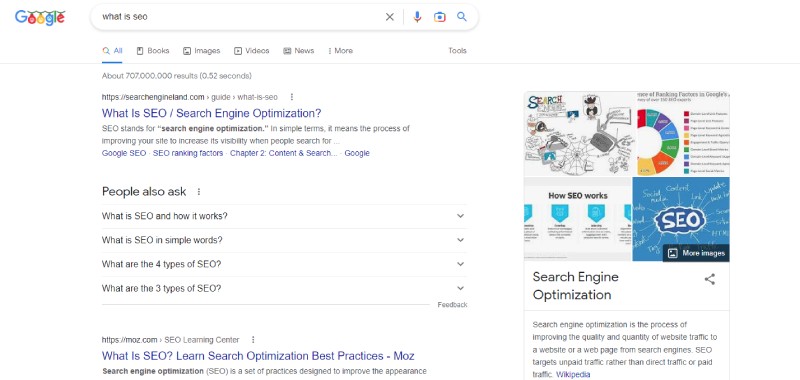Switch to the News tab
The height and width of the screenshot is (380, 800).
click(x=298, y=51)
